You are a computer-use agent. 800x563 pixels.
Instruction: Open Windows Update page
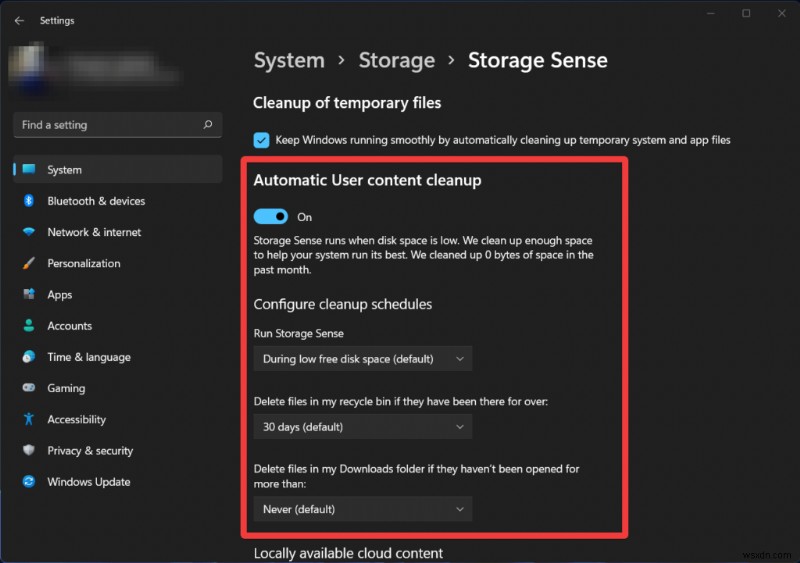[117, 481]
